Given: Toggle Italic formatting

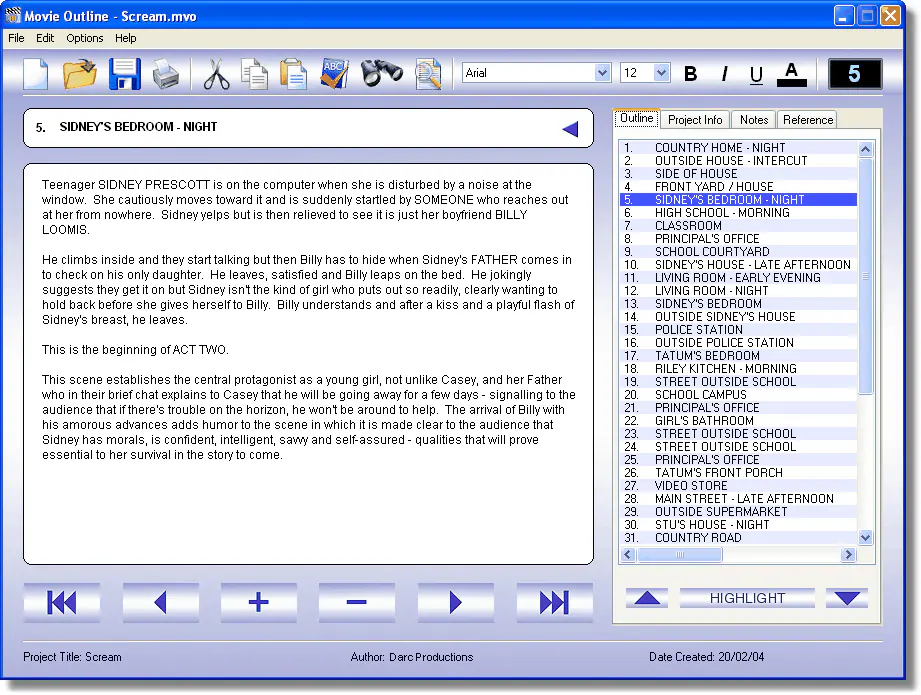Looking at the screenshot, I should coord(724,74).
